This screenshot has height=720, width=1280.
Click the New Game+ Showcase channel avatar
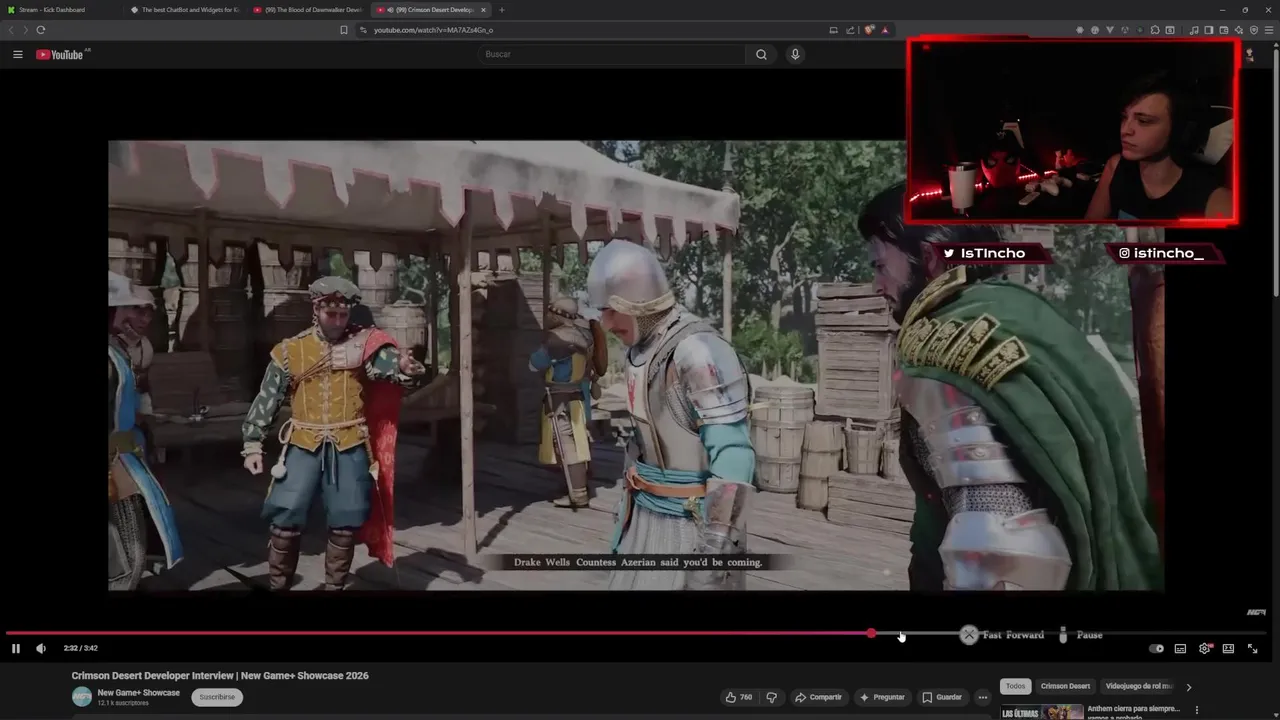82,697
